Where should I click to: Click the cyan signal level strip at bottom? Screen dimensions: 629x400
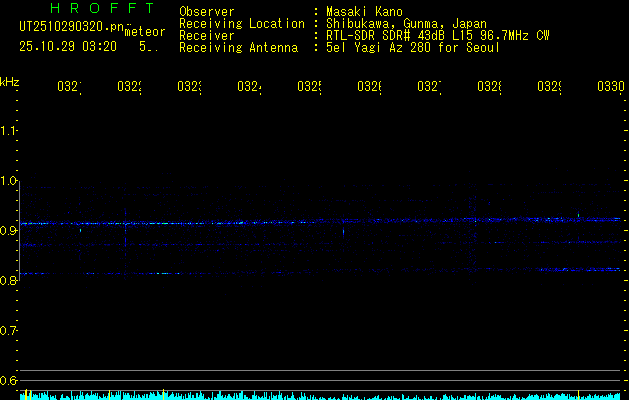[x=320, y=396]
